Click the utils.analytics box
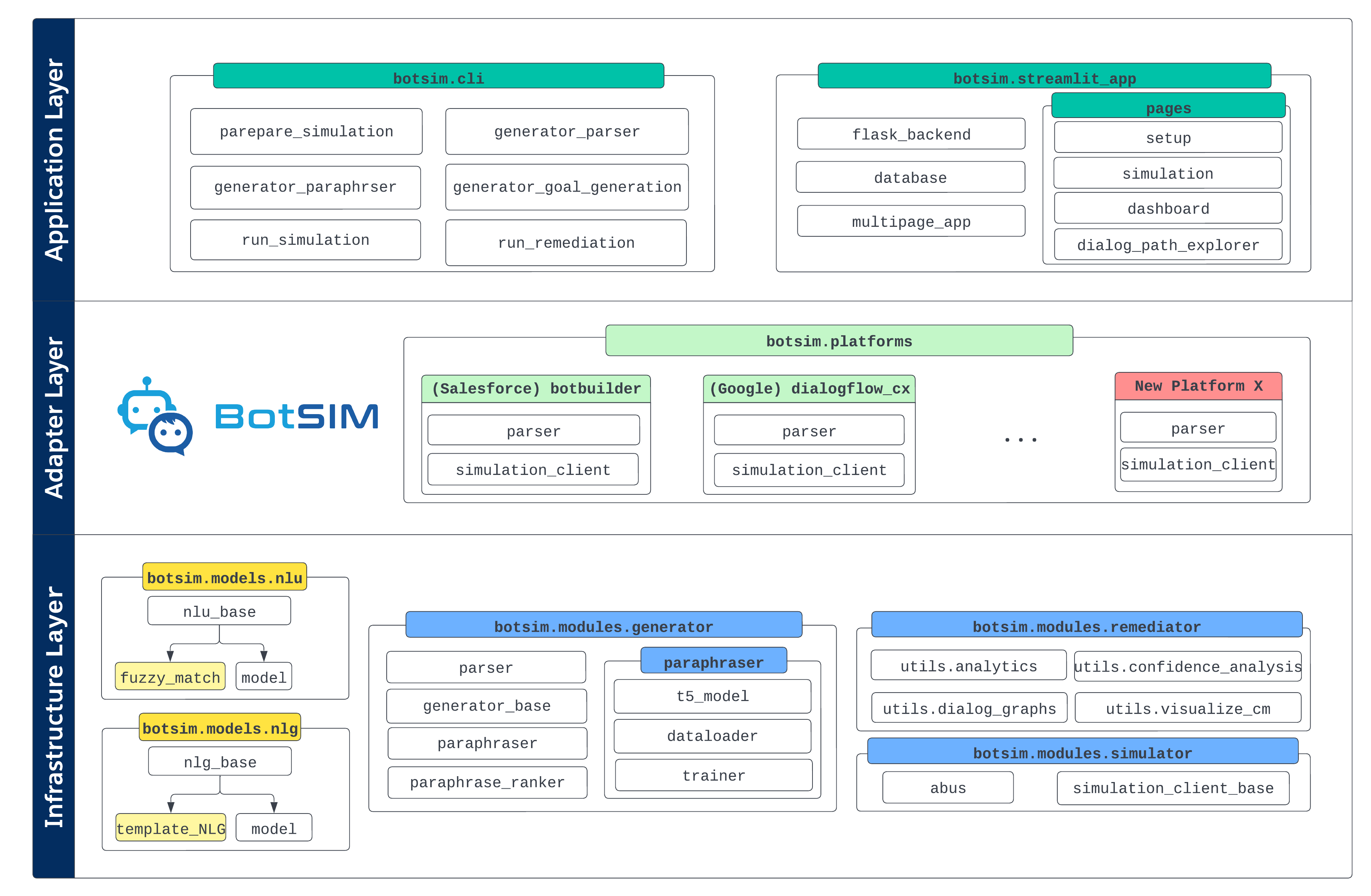Screen dimensions: 1371x896 (x=968, y=665)
